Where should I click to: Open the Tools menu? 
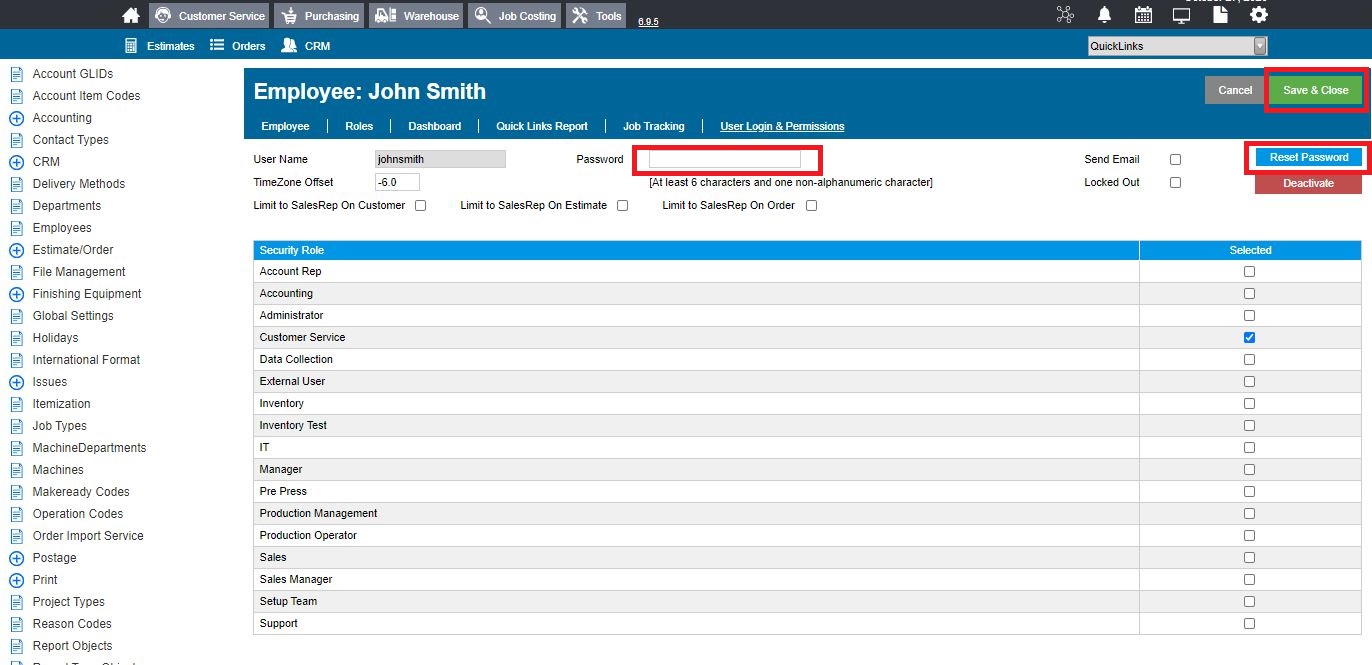pos(597,16)
